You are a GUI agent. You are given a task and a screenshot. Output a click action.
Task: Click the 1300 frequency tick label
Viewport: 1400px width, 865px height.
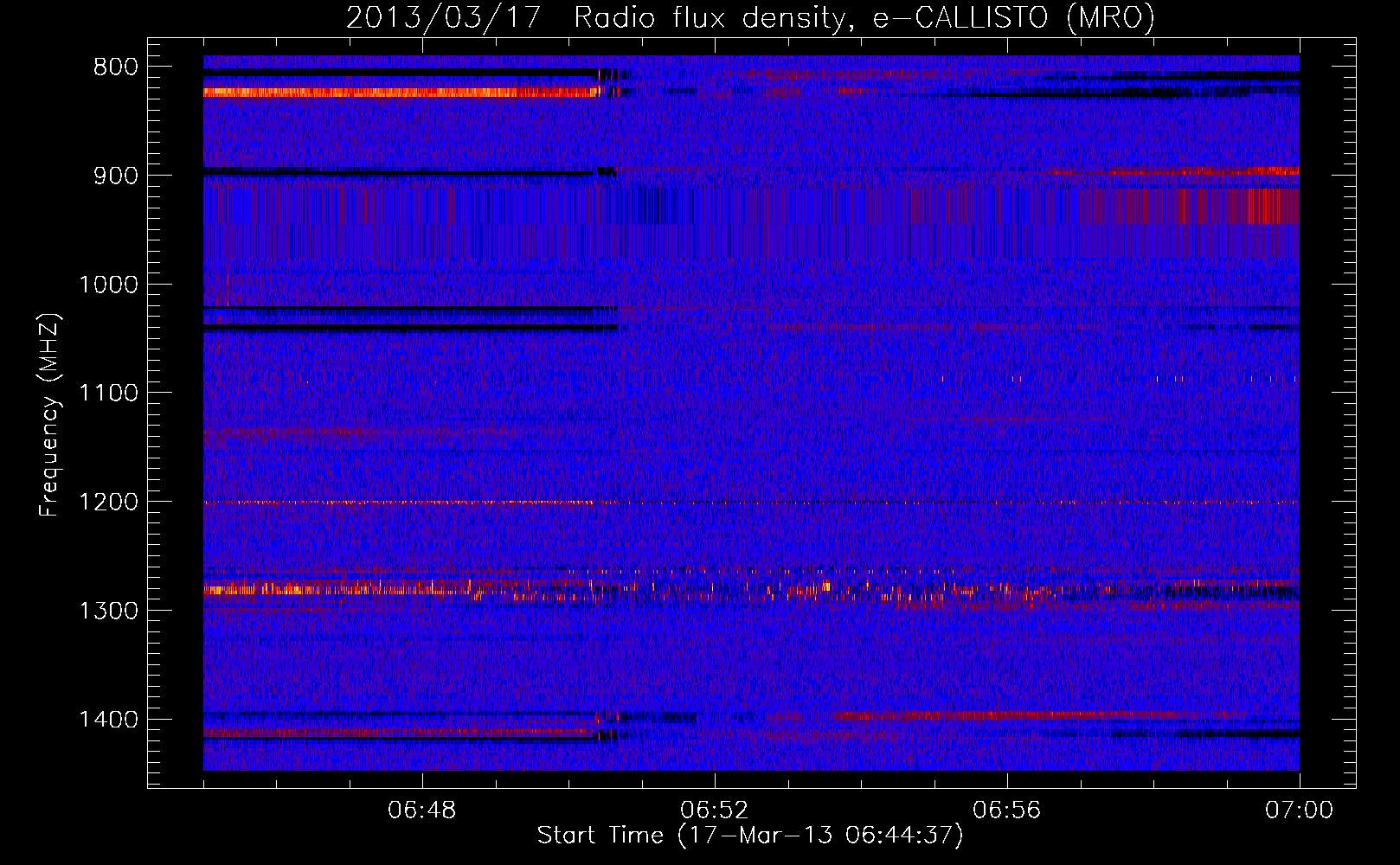(x=108, y=612)
